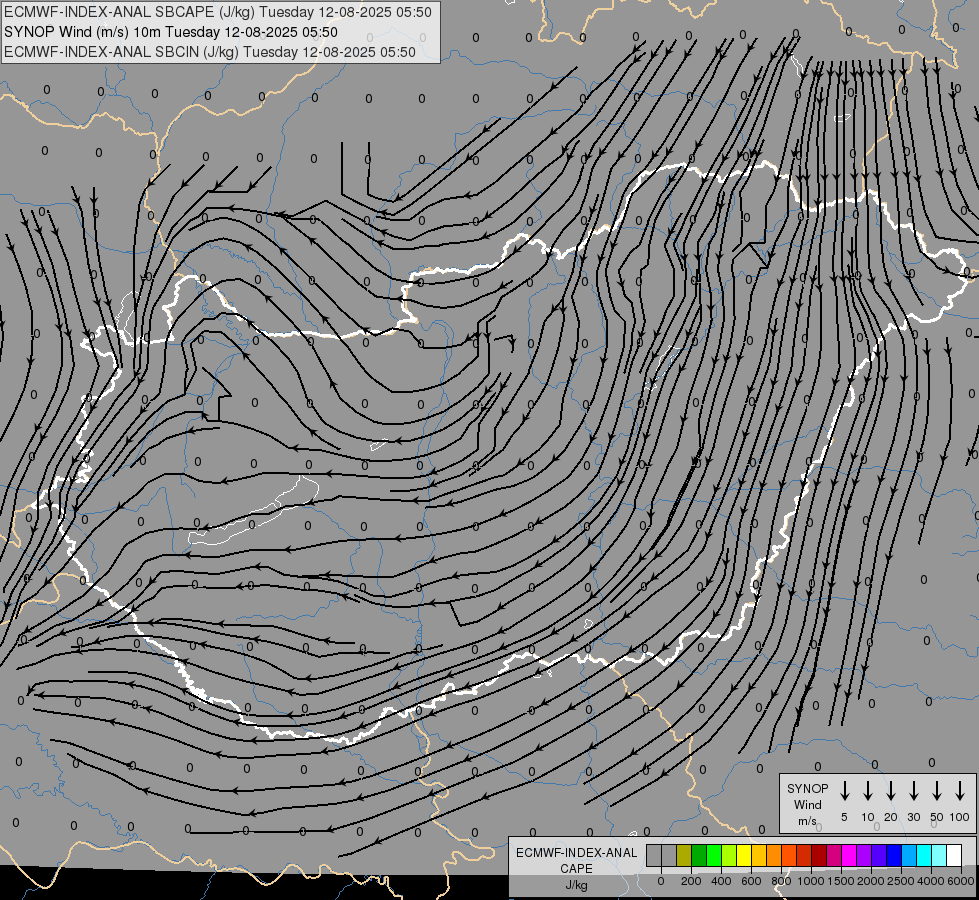Image resolution: width=979 pixels, height=900 pixels.
Task: Click the wind legend arrow for 30 m/s
Action: tap(914, 790)
